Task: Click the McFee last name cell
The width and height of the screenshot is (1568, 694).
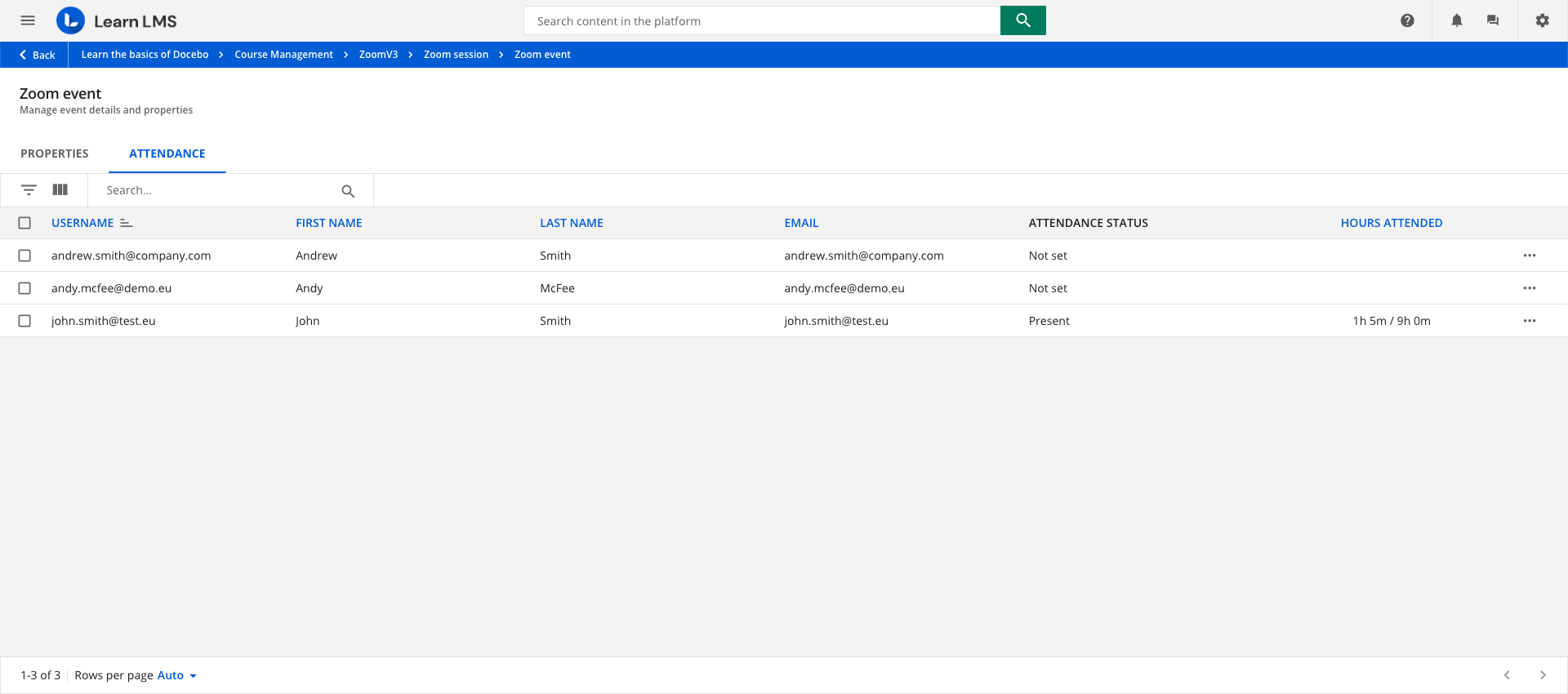Action: [x=557, y=288]
